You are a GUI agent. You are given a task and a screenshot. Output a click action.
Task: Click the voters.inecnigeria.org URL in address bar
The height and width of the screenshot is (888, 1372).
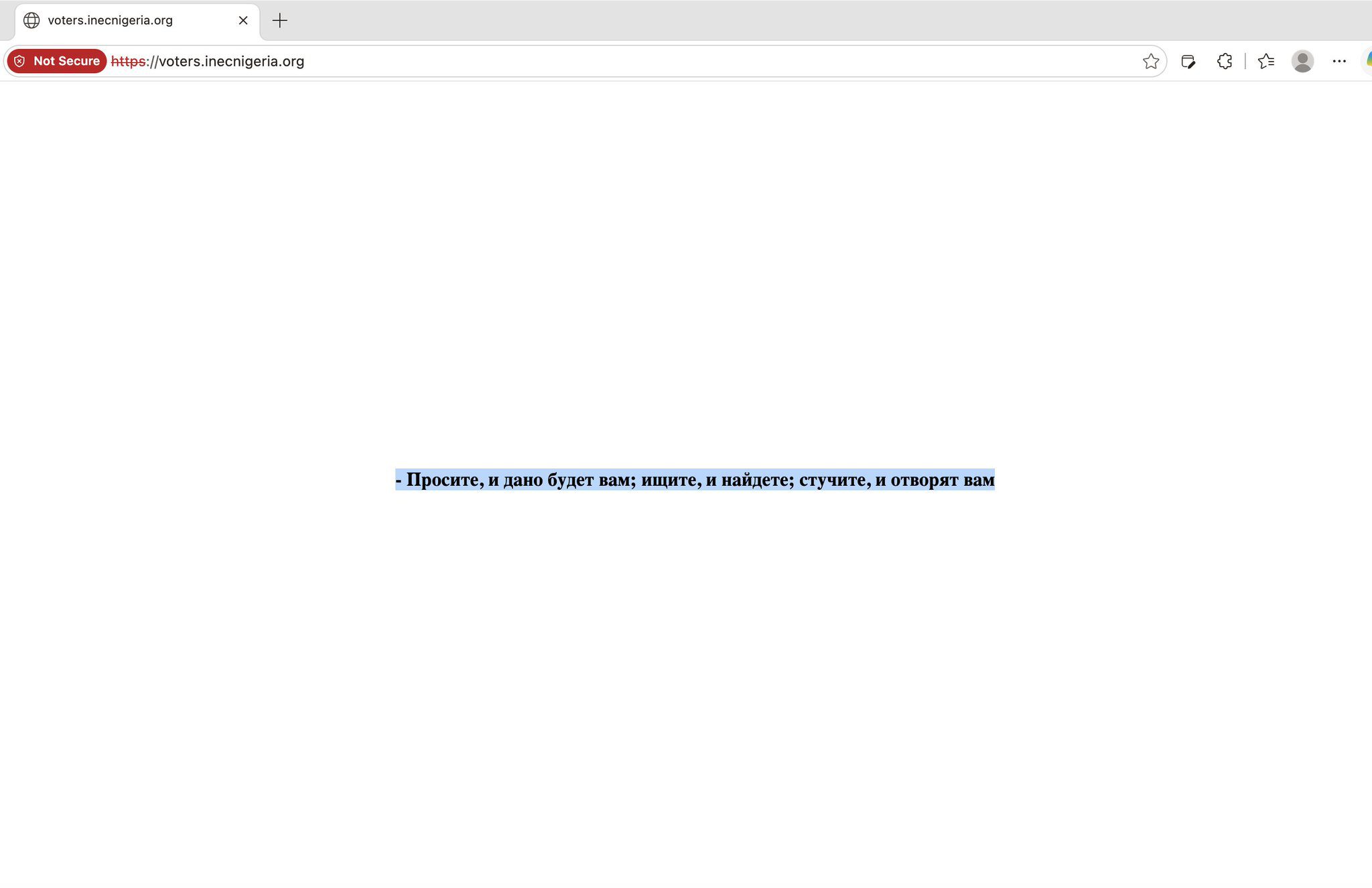click(208, 61)
